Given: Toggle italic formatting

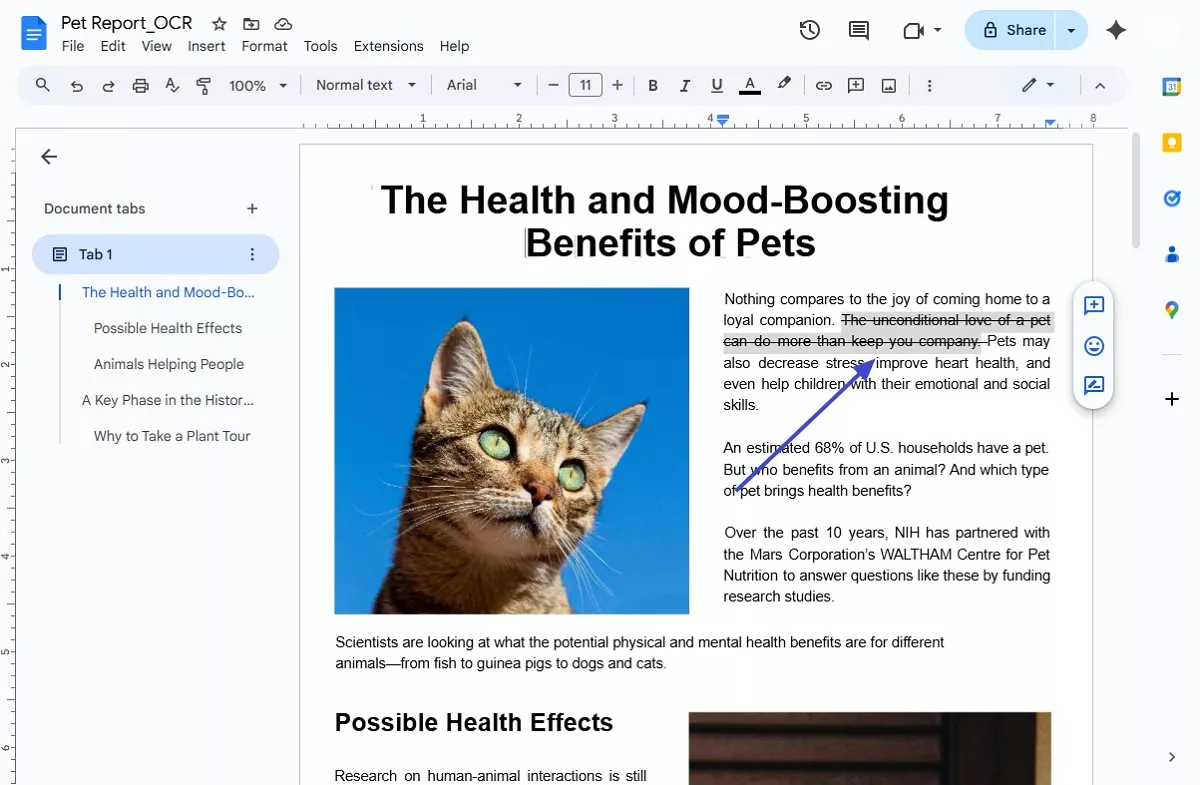Looking at the screenshot, I should [685, 85].
